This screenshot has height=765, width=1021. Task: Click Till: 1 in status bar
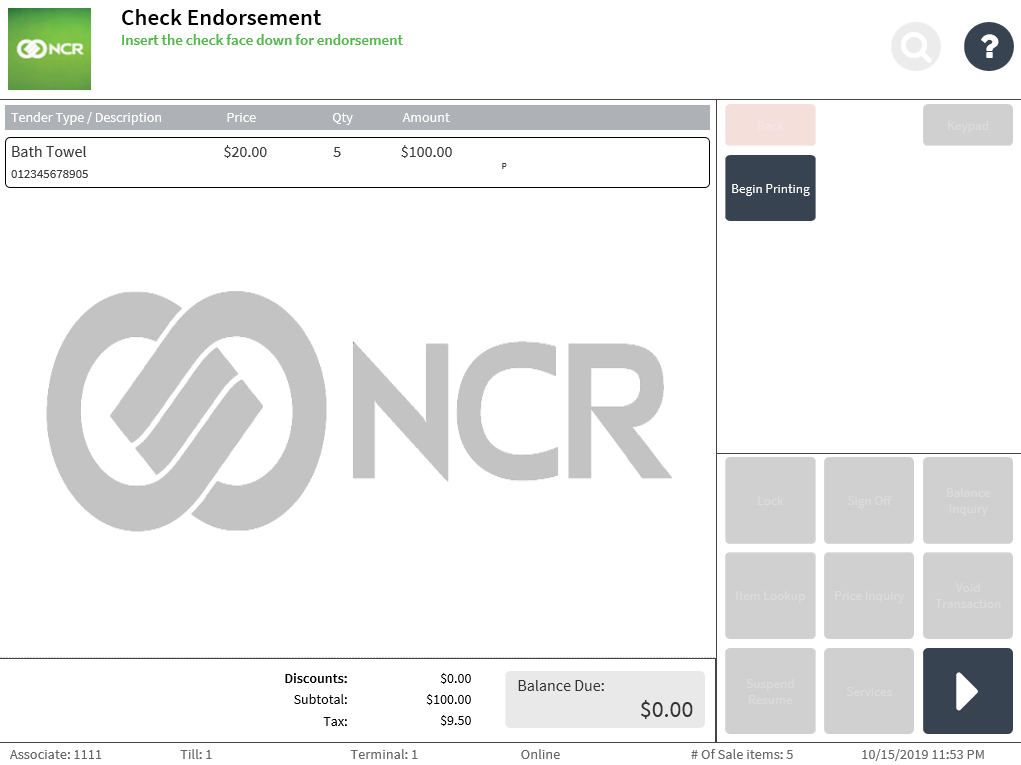196,755
